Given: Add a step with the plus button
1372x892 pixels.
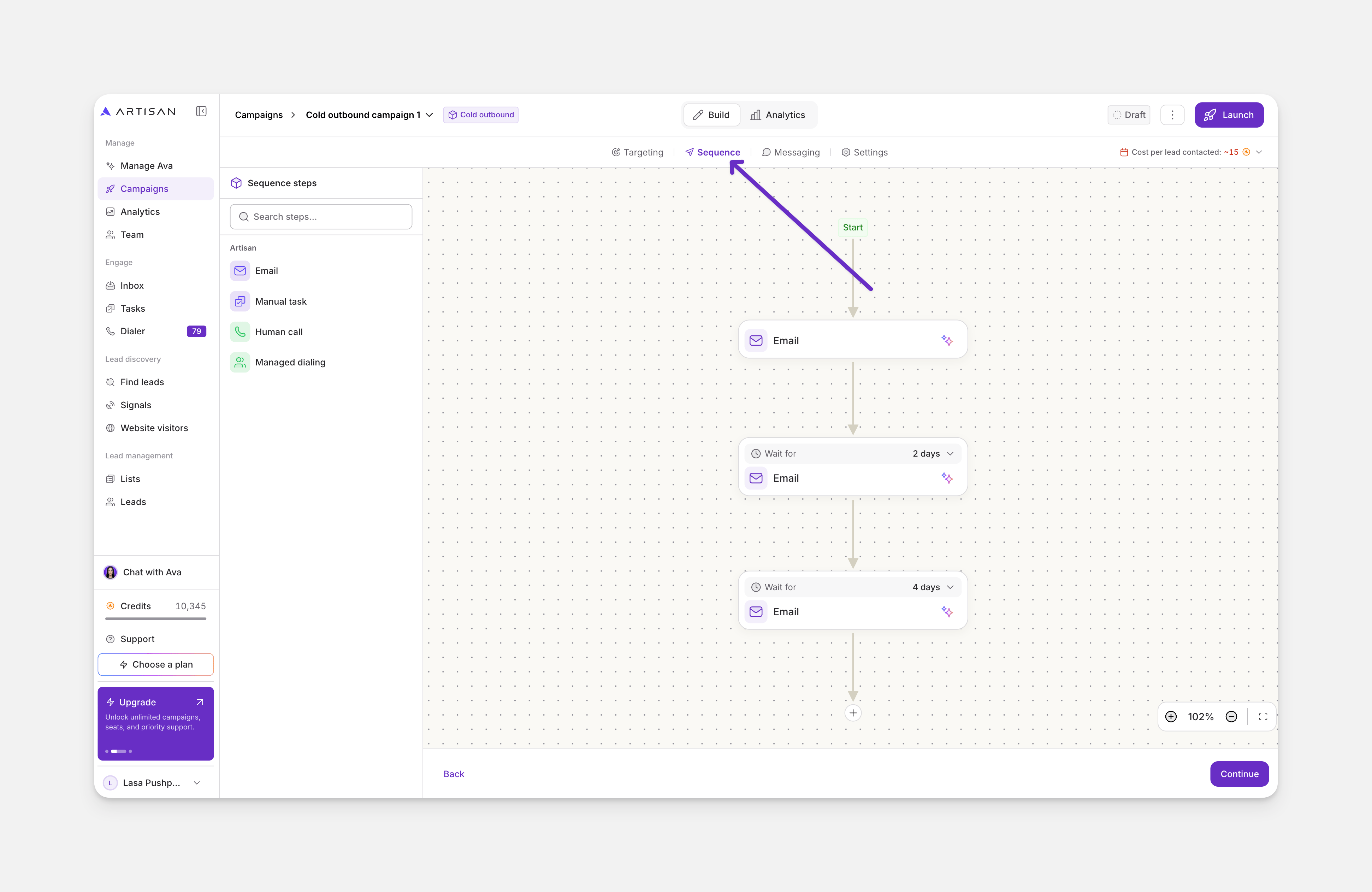Looking at the screenshot, I should pos(853,713).
